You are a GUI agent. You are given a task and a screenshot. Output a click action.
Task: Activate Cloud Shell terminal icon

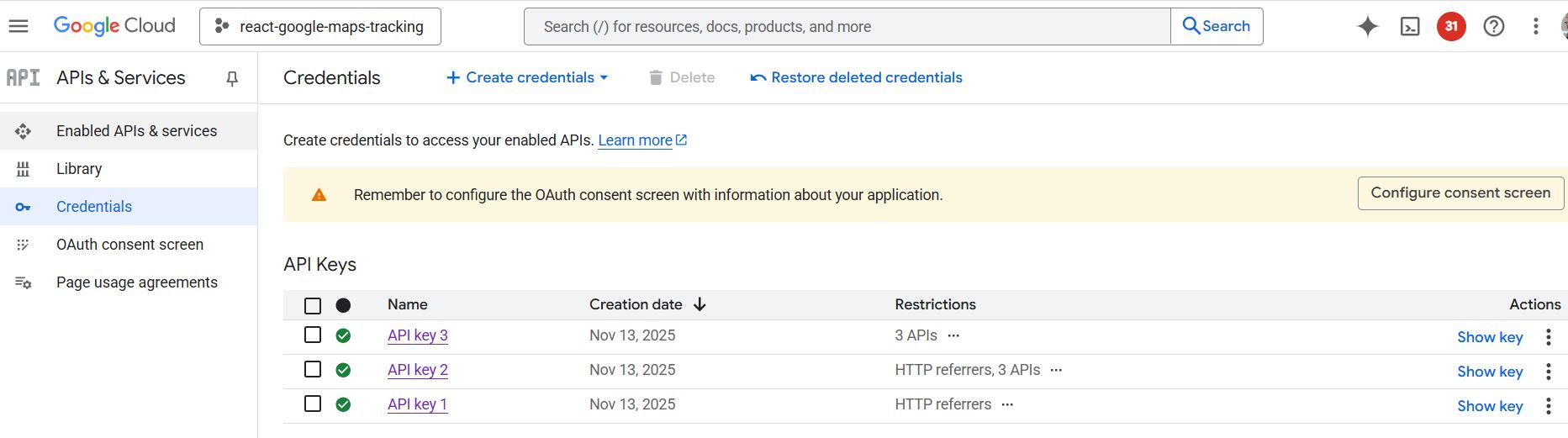1410,27
